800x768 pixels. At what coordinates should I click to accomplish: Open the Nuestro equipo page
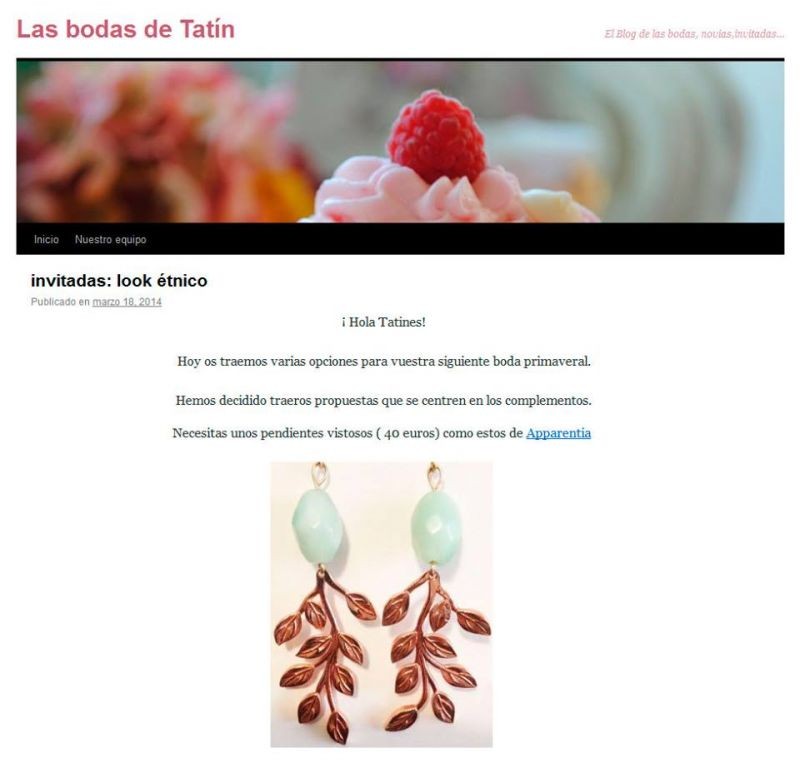coord(111,239)
